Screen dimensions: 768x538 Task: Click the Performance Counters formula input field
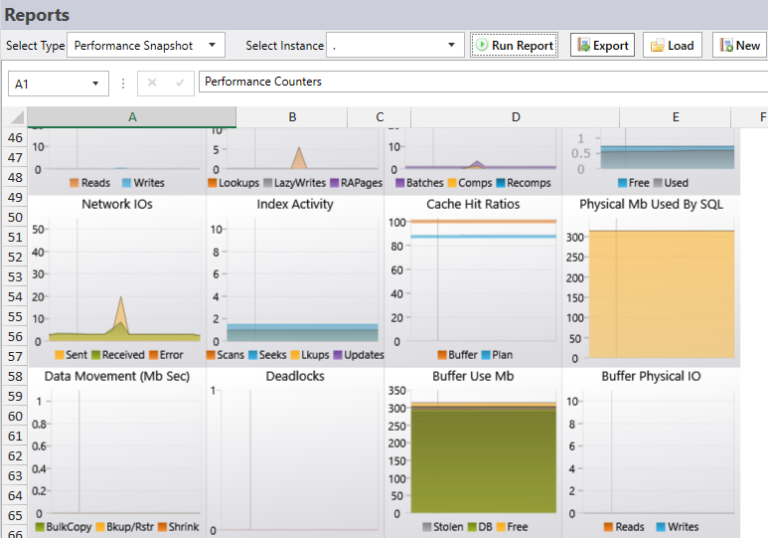[480, 82]
